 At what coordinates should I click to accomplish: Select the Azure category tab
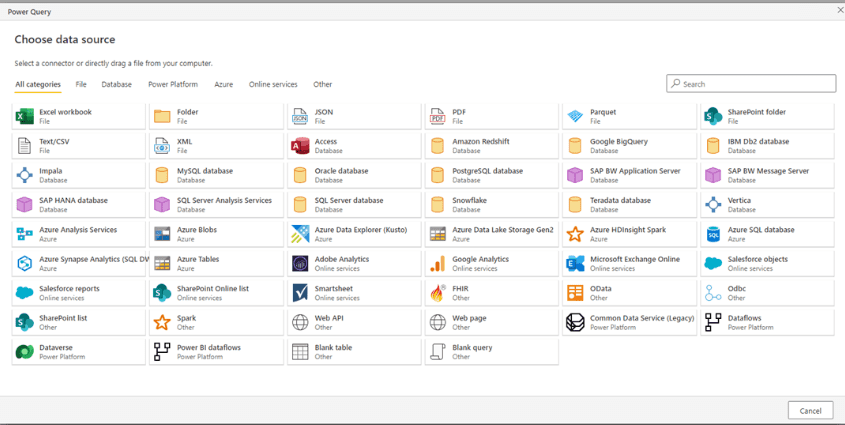click(224, 84)
